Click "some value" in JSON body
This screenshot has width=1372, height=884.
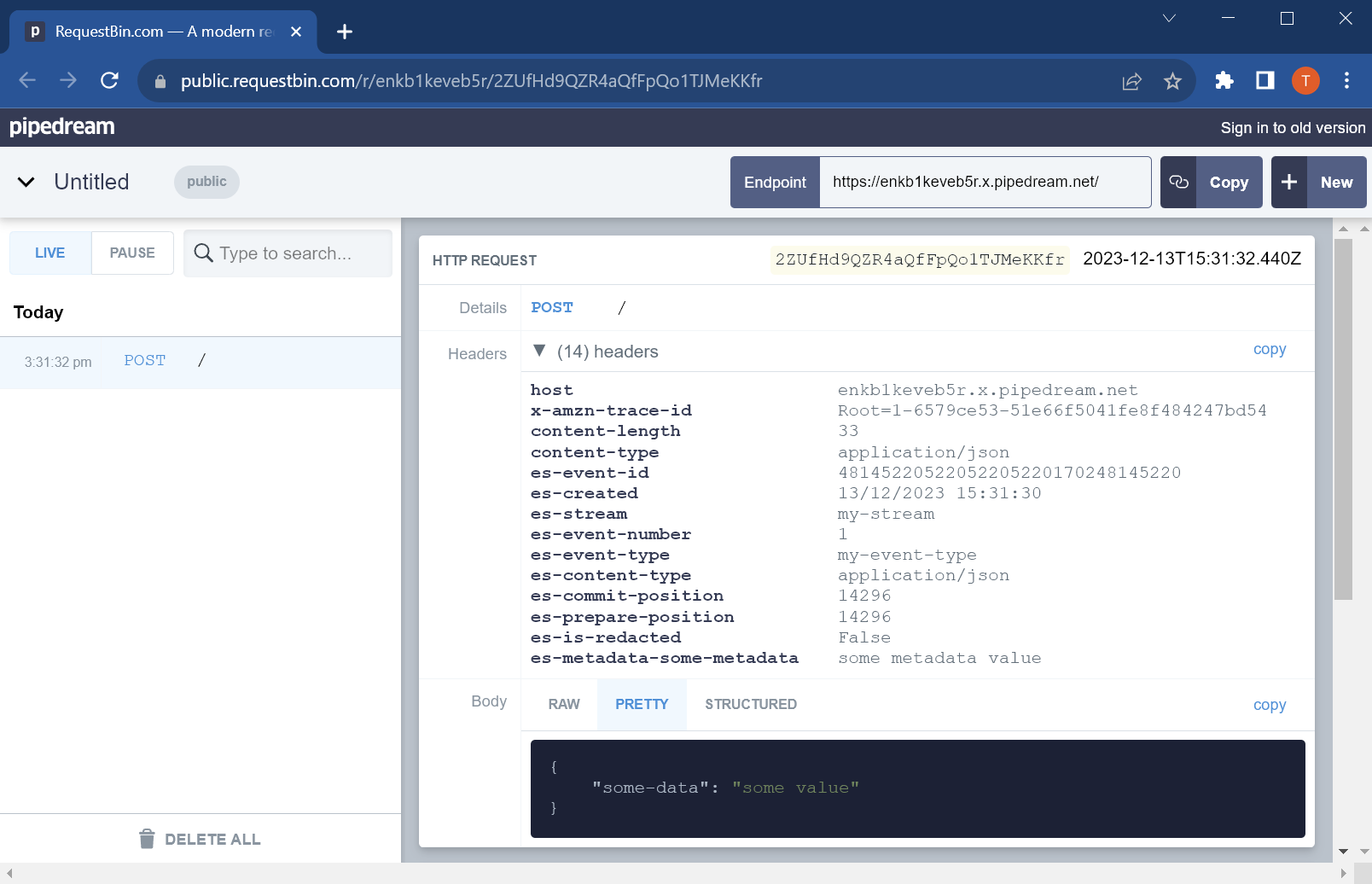[795, 788]
